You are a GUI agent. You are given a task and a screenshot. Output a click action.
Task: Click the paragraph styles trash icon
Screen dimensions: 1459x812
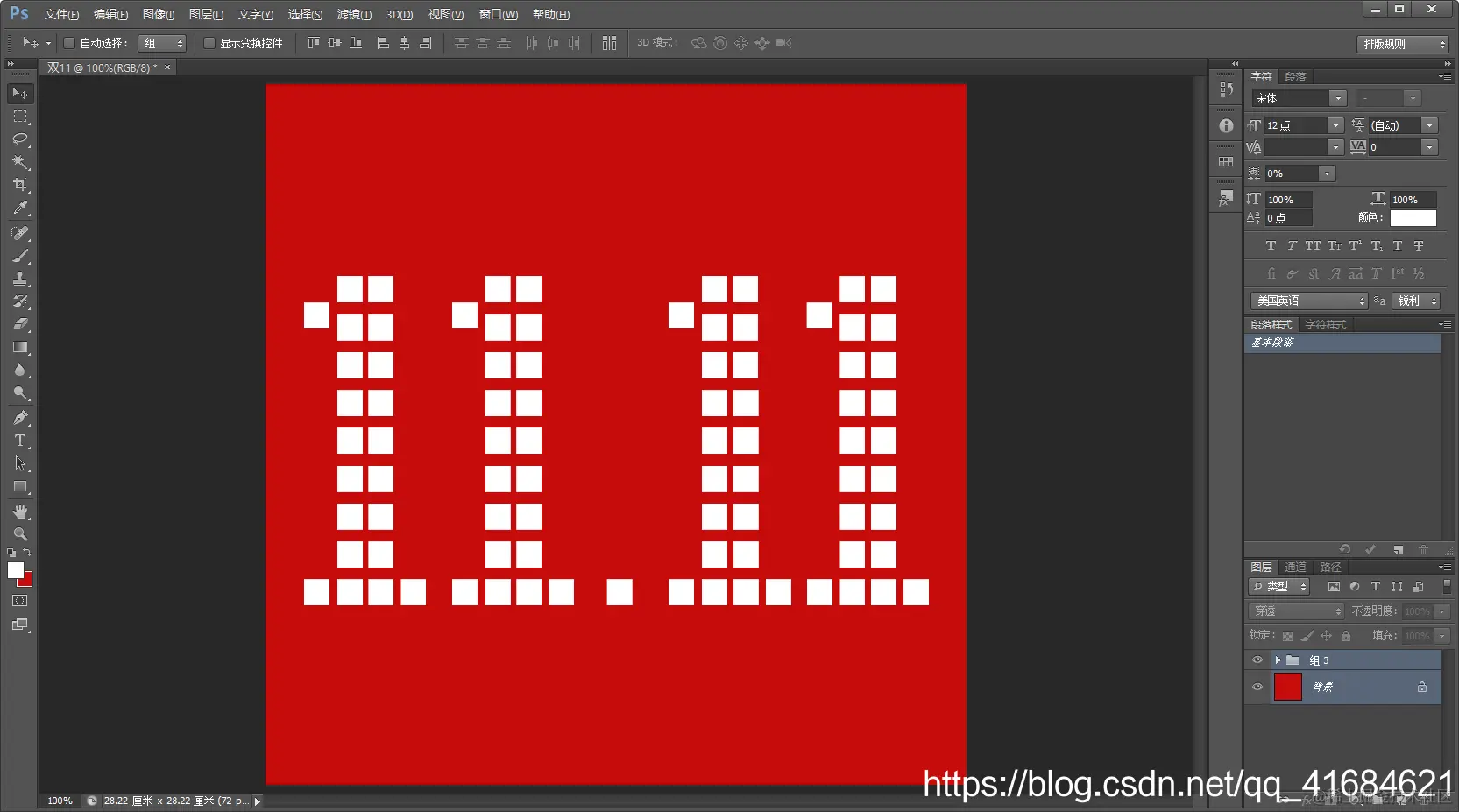point(1423,550)
